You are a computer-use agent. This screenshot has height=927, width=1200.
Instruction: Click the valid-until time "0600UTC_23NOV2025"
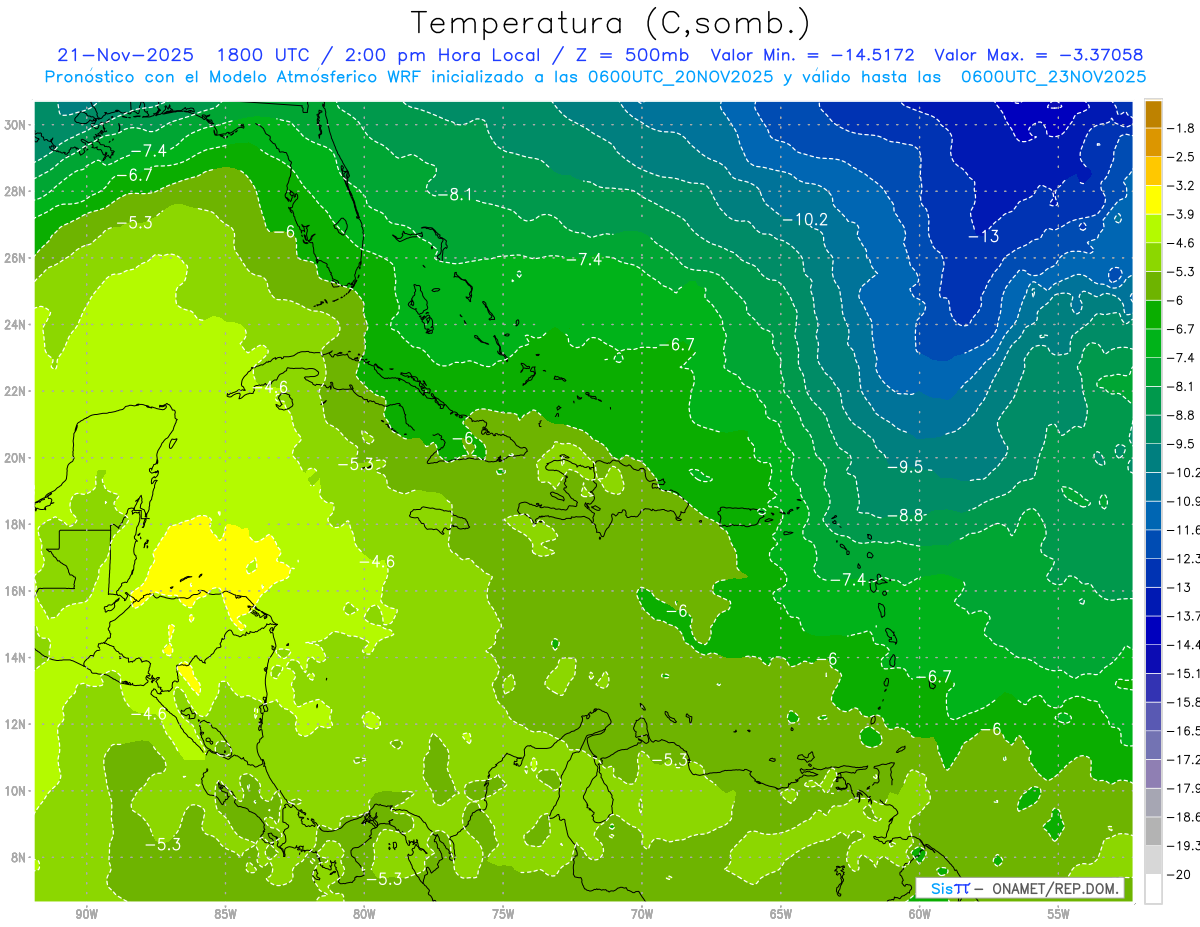(x=1054, y=77)
